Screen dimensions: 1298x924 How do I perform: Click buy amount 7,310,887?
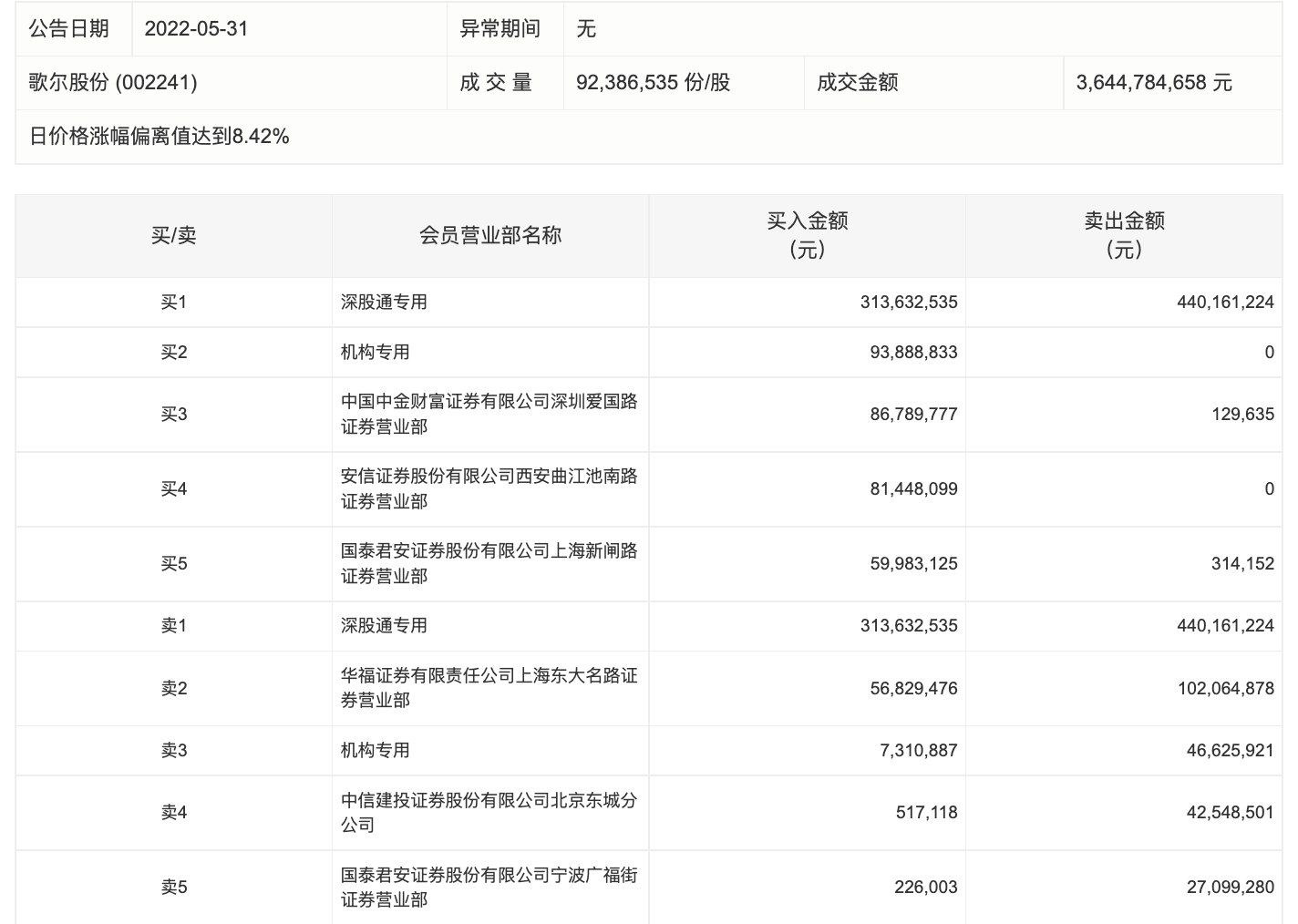pos(919,750)
